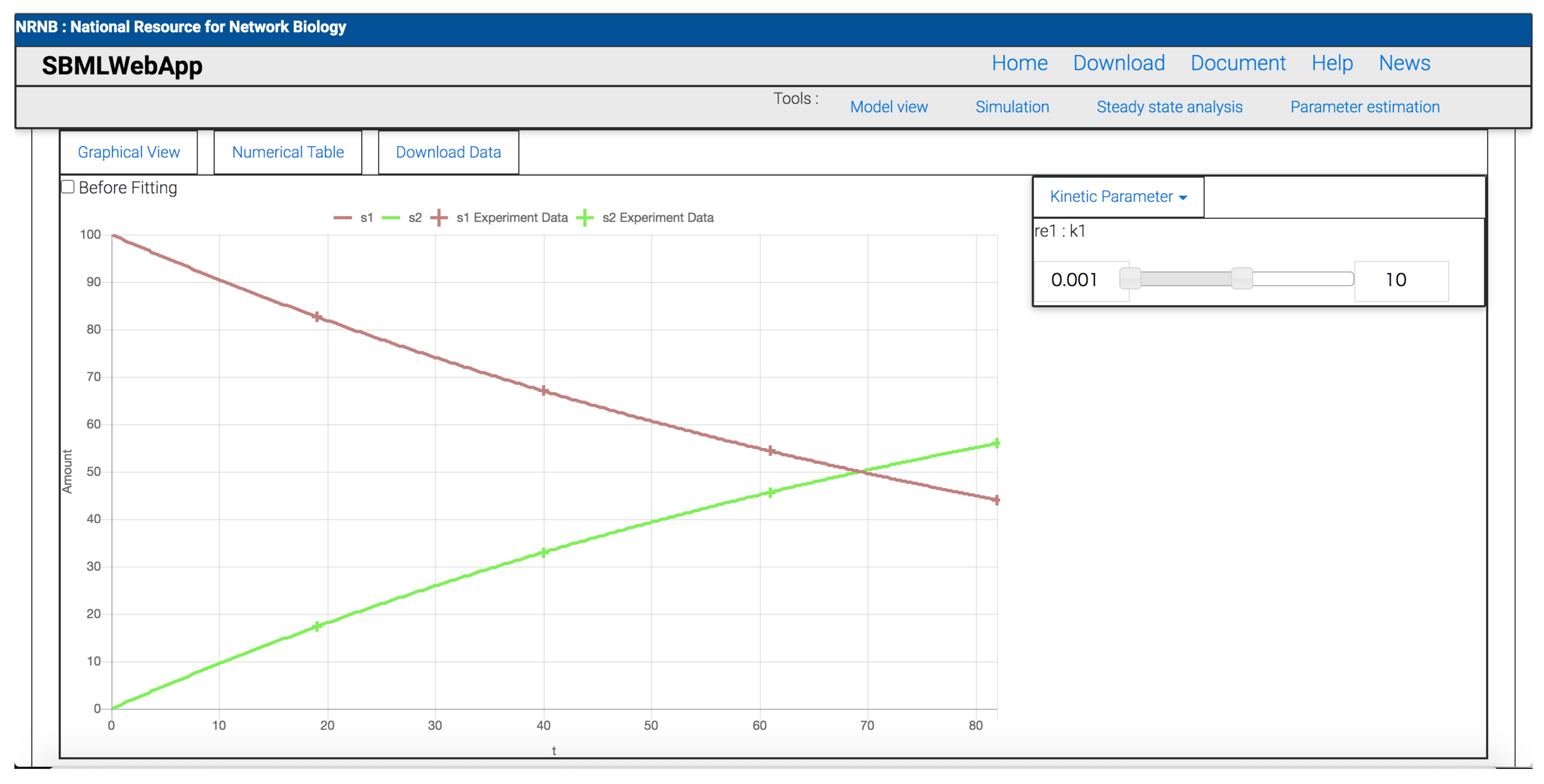Toggle the s1 legend line marker
Screen dimensions: 1544x784
pyautogui.click(x=342, y=218)
